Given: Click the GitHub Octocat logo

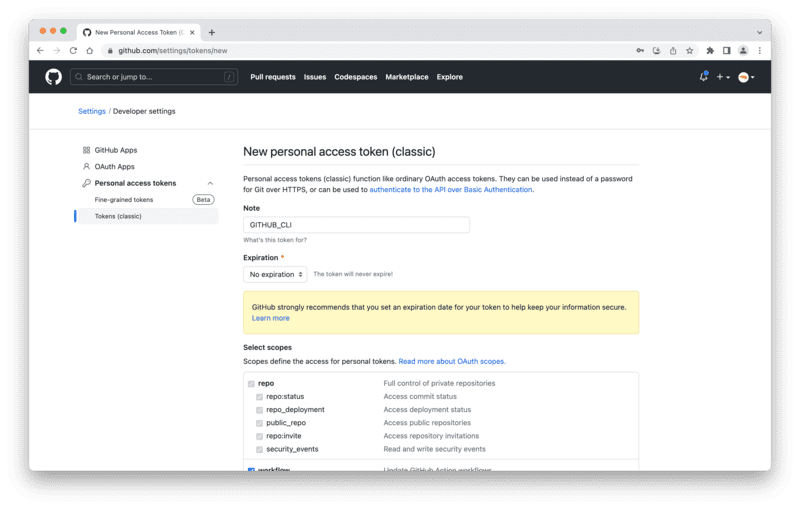Looking at the screenshot, I should (x=53, y=77).
